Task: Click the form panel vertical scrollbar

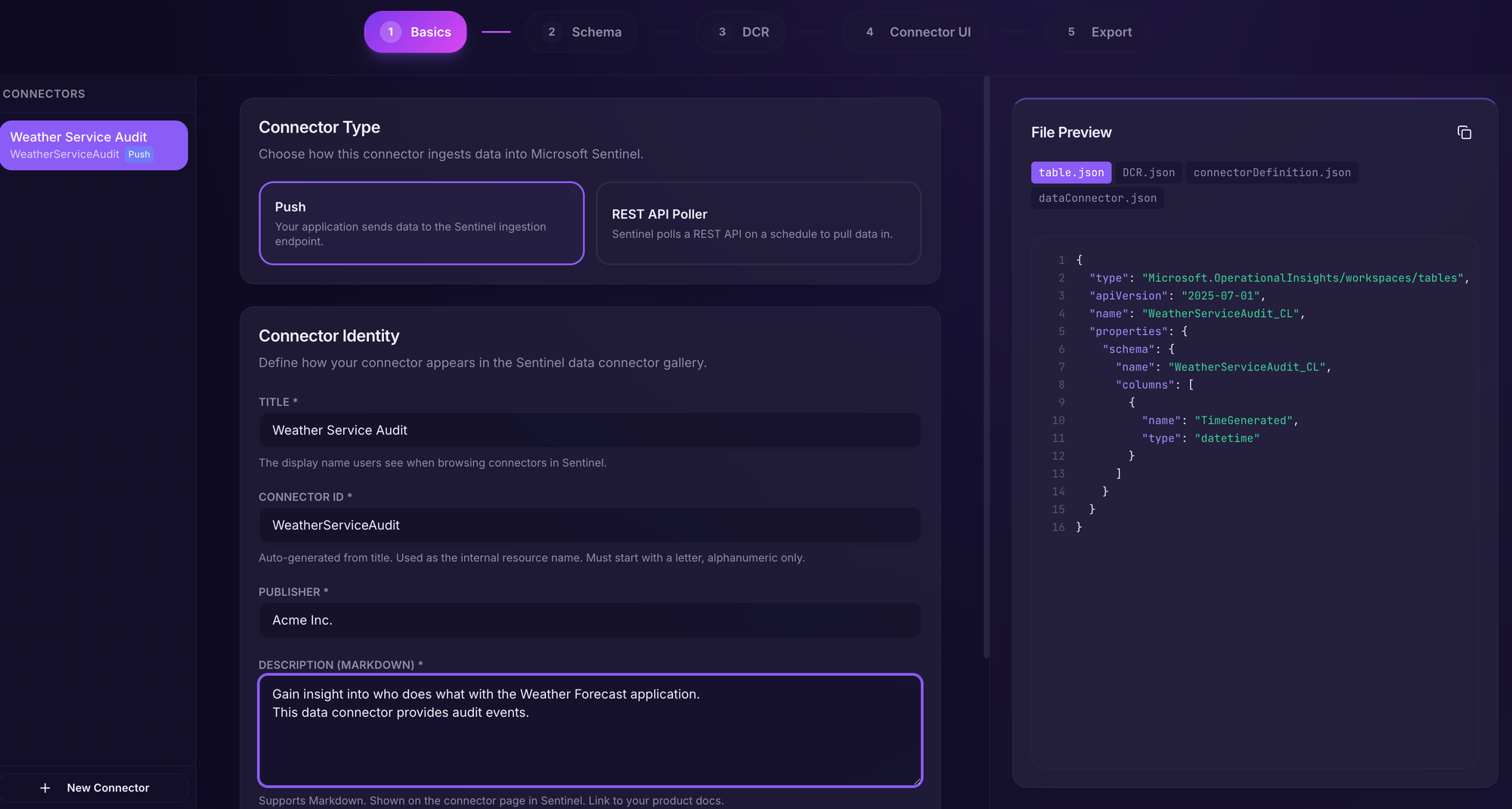Action: 986,367
